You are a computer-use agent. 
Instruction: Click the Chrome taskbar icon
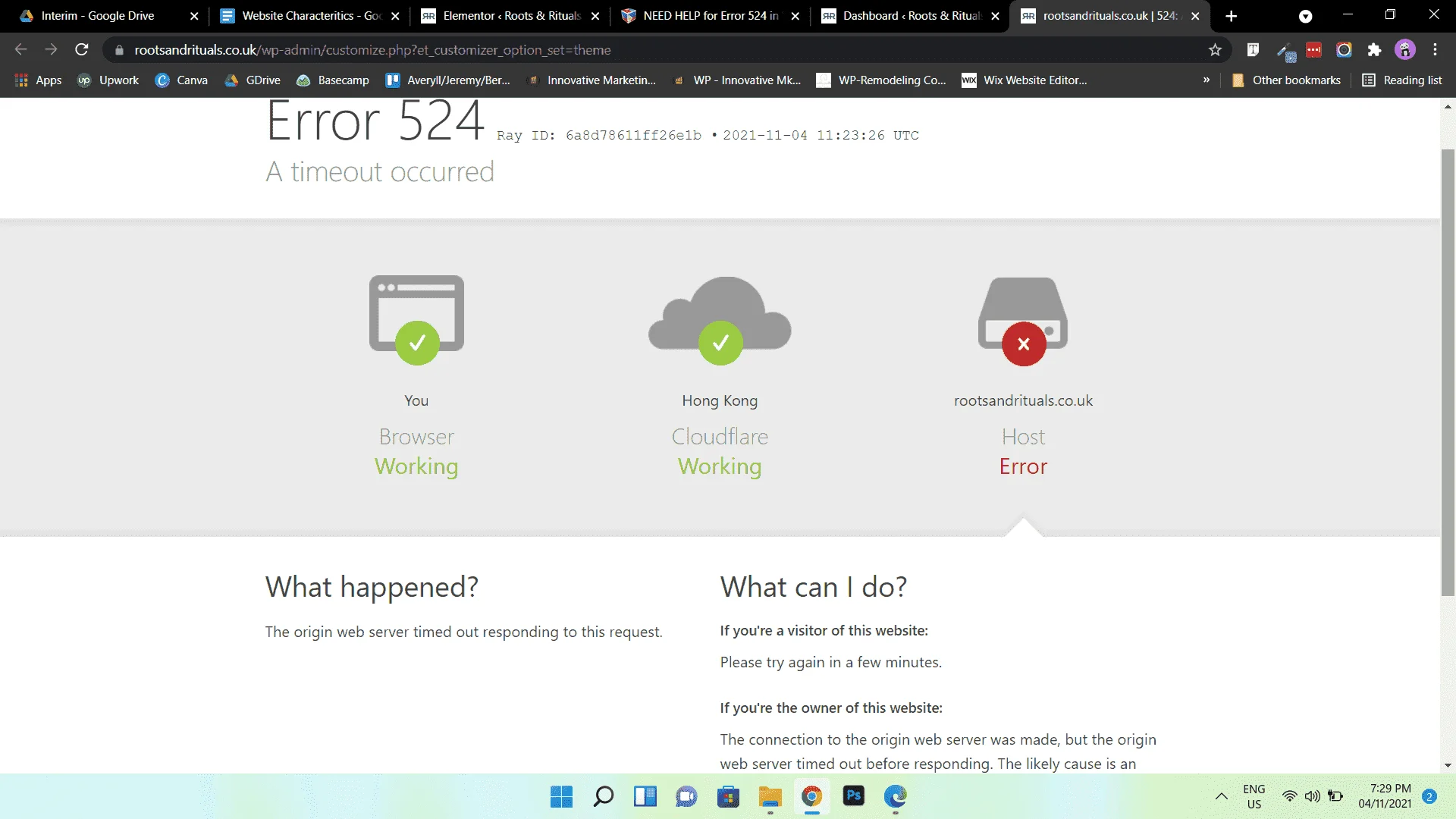811,796
